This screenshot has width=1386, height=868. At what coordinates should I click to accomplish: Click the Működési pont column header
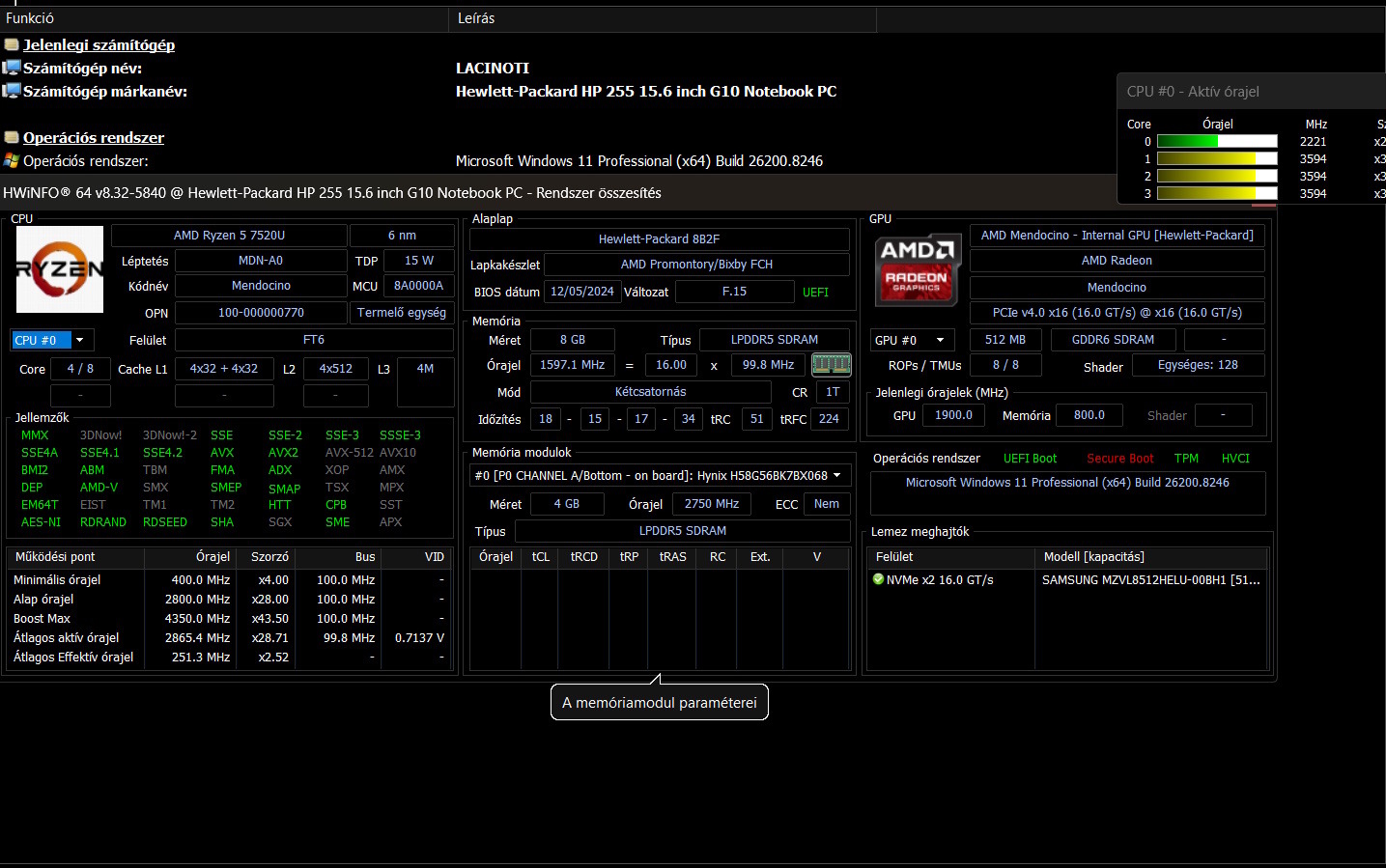click(76, 557)
